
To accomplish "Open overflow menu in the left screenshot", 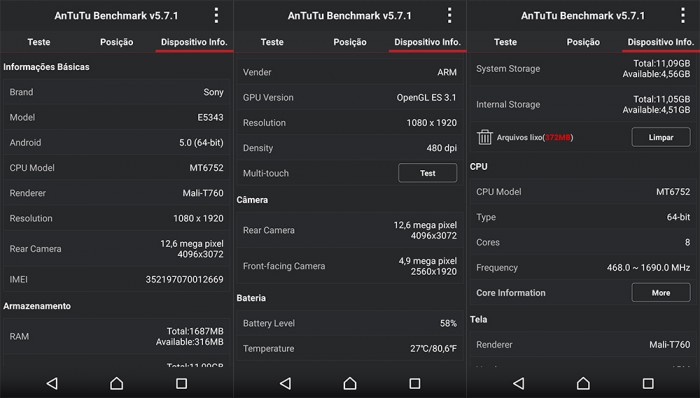I will (x=216, y=16).
